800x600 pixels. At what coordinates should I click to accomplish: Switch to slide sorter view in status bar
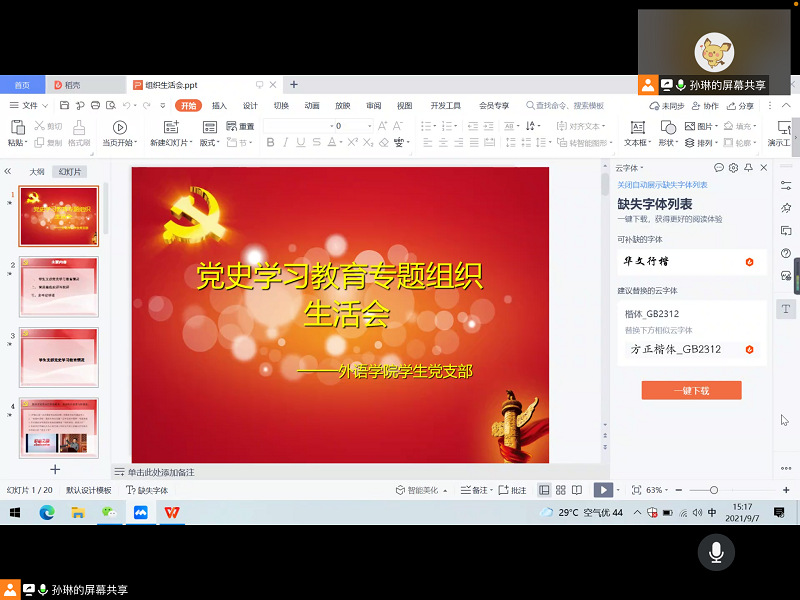click(561, 490)
